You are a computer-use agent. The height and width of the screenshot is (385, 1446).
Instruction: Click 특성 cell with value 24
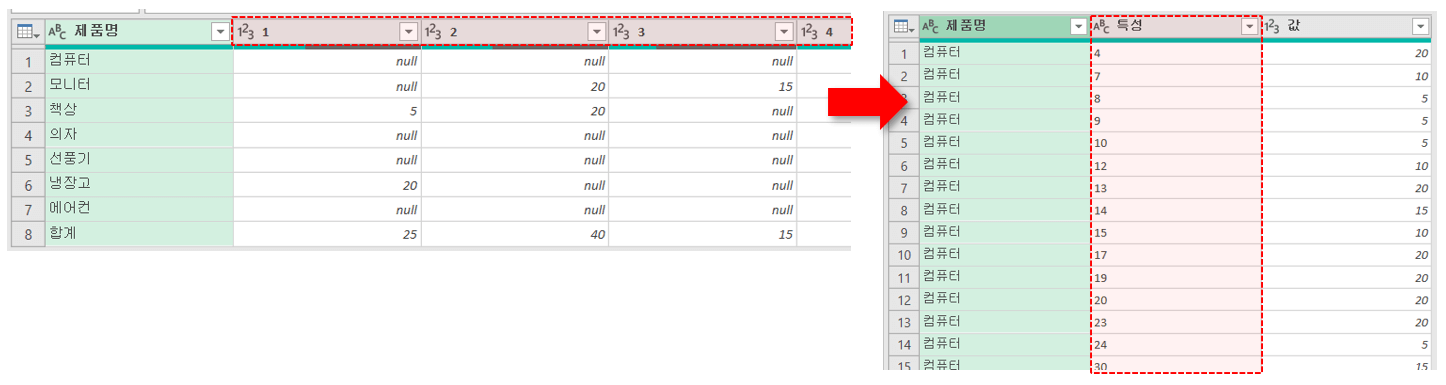(x=1175, y=345)
